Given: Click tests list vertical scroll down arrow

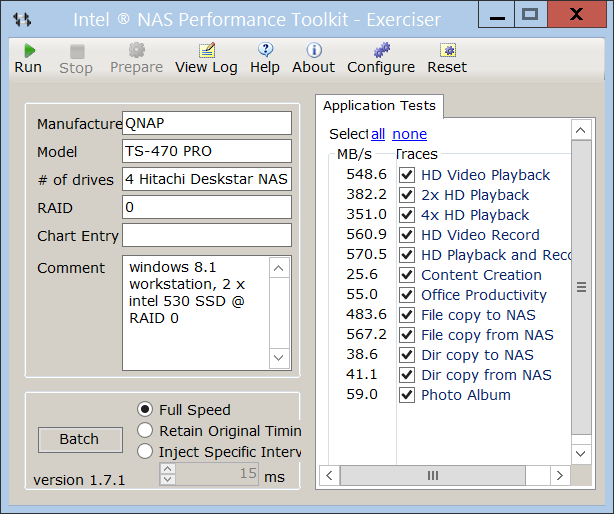Looking at the screenshot, I should tap(581, 454).
